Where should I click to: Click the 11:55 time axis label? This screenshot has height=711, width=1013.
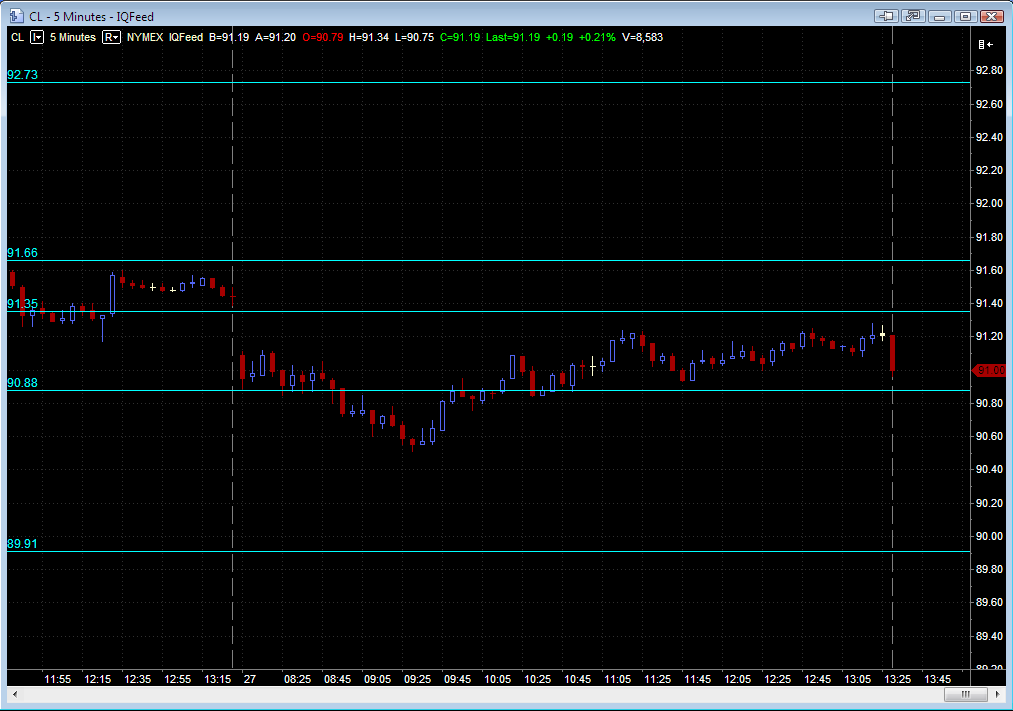[x=57, y=679]
